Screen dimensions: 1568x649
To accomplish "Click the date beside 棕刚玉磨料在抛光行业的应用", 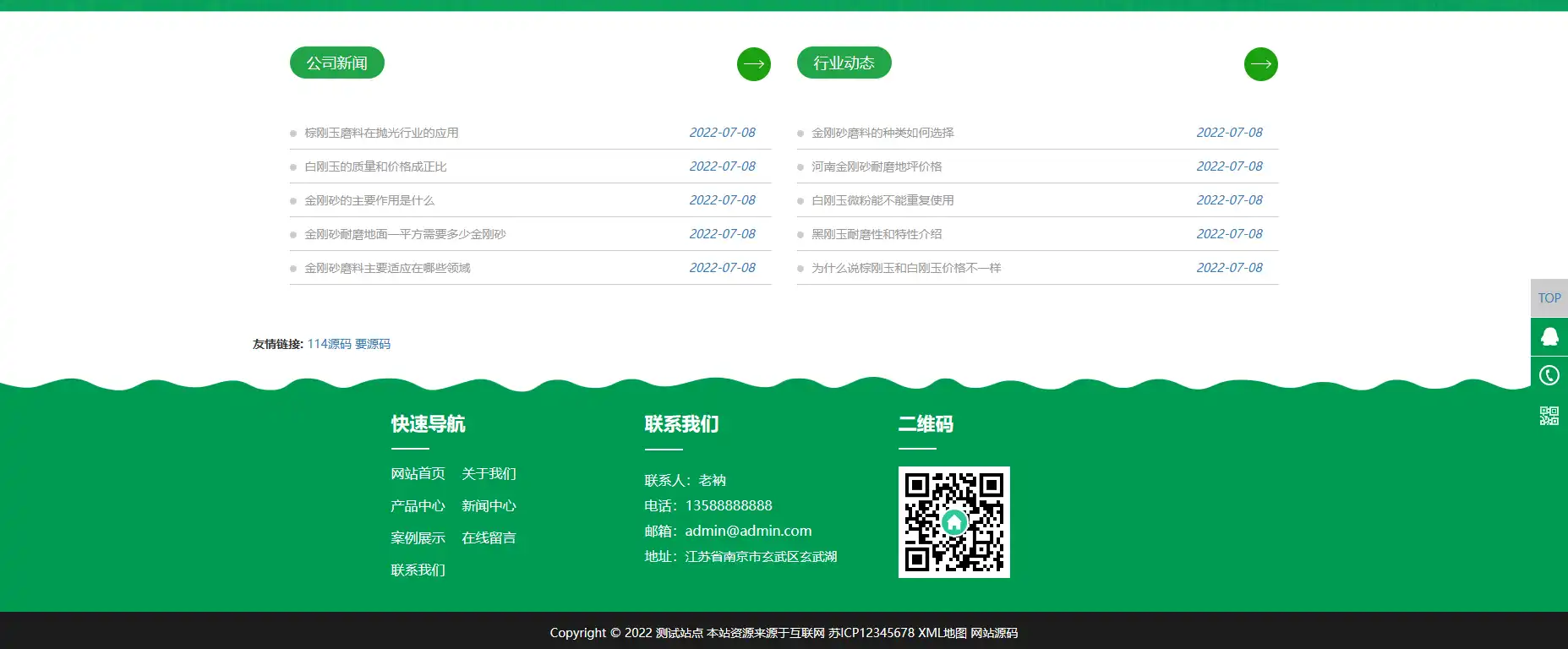I will (722, 133).
